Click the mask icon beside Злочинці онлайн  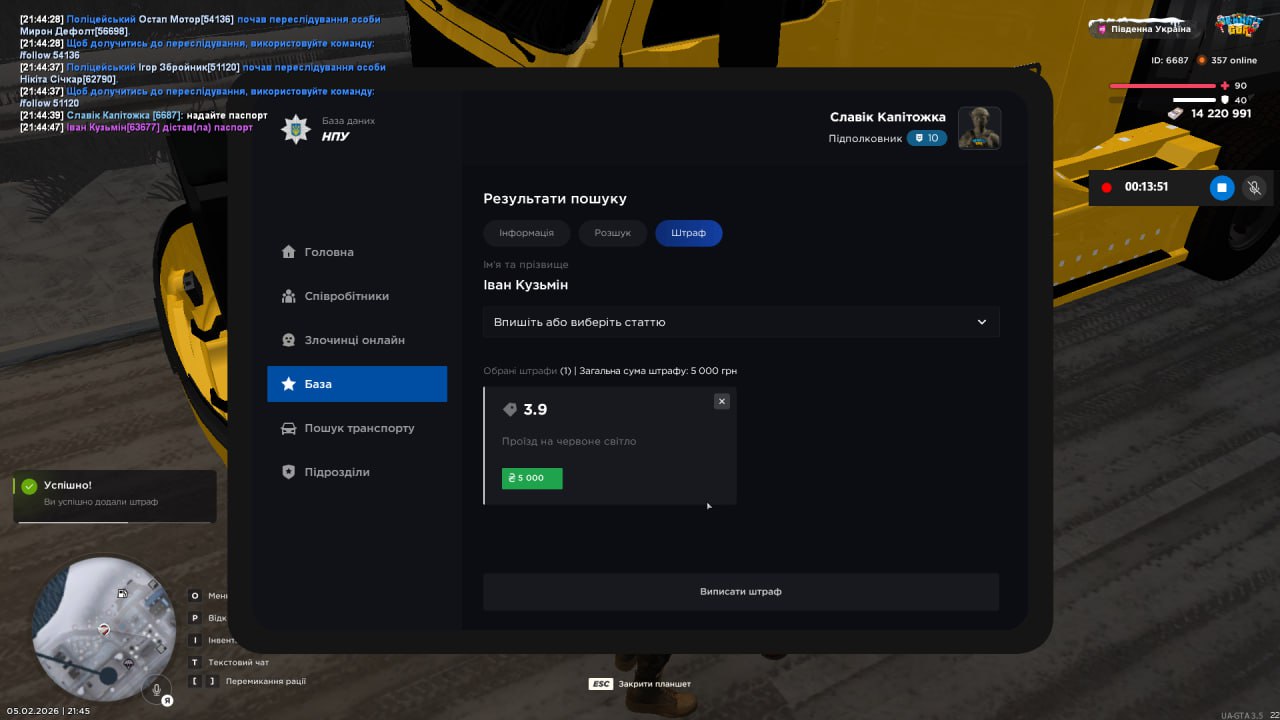click(x=289, y=340)
